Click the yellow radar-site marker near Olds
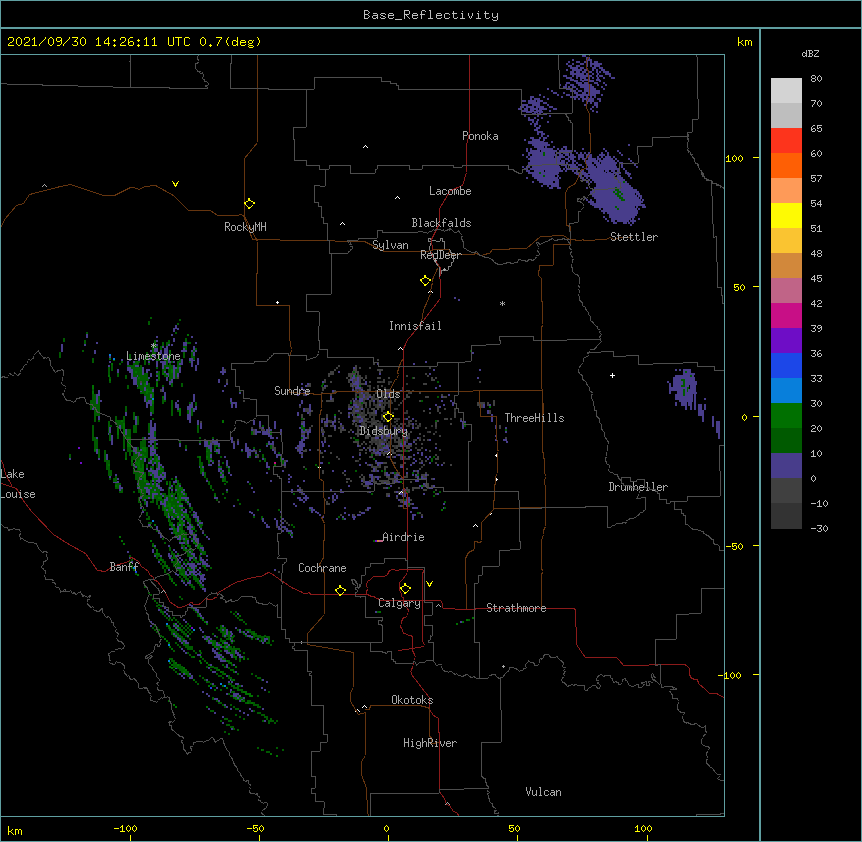This screenshot has height=842, width=862. (x=388, y=417)
